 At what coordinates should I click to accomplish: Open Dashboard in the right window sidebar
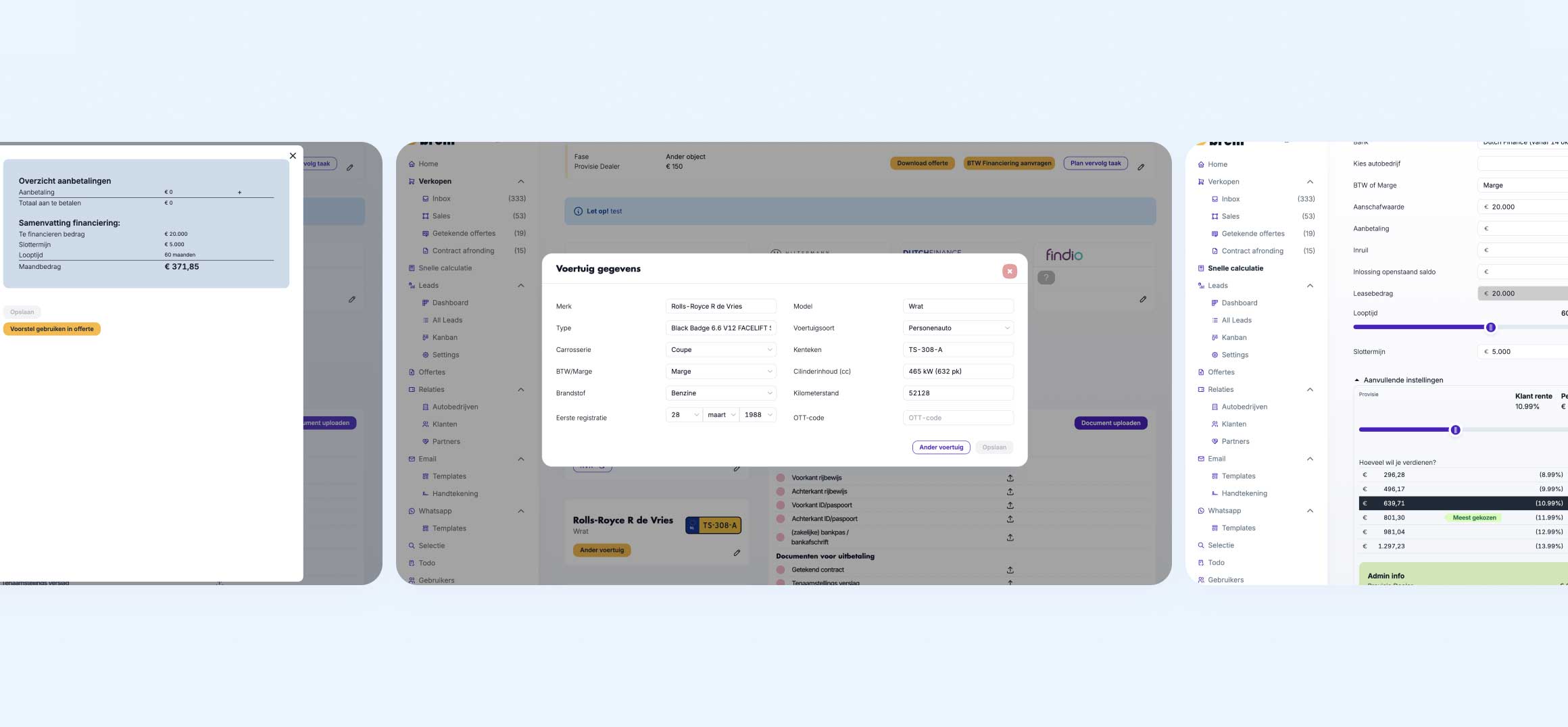[x=1240, y=303]
